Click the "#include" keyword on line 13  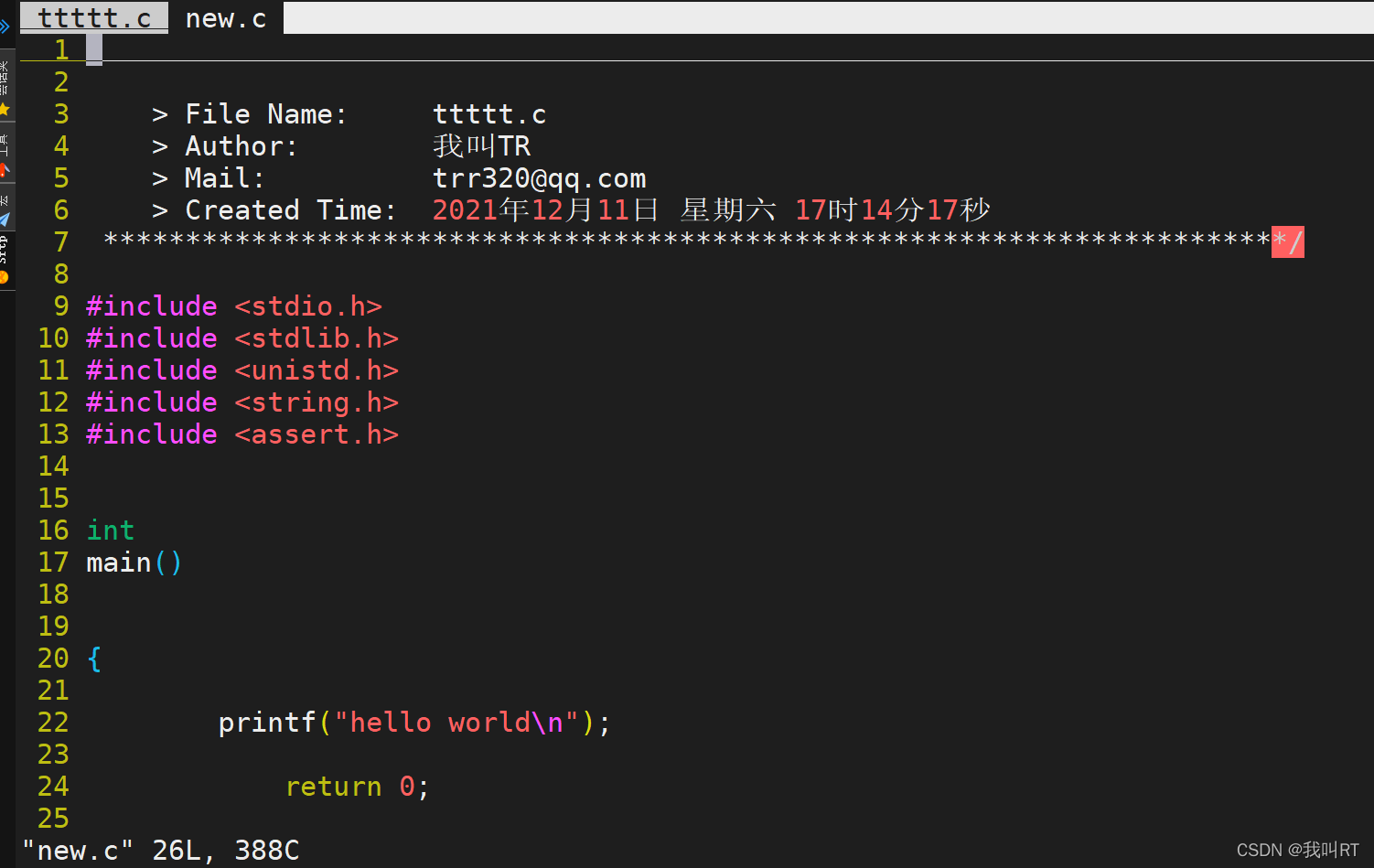(152, 434)
